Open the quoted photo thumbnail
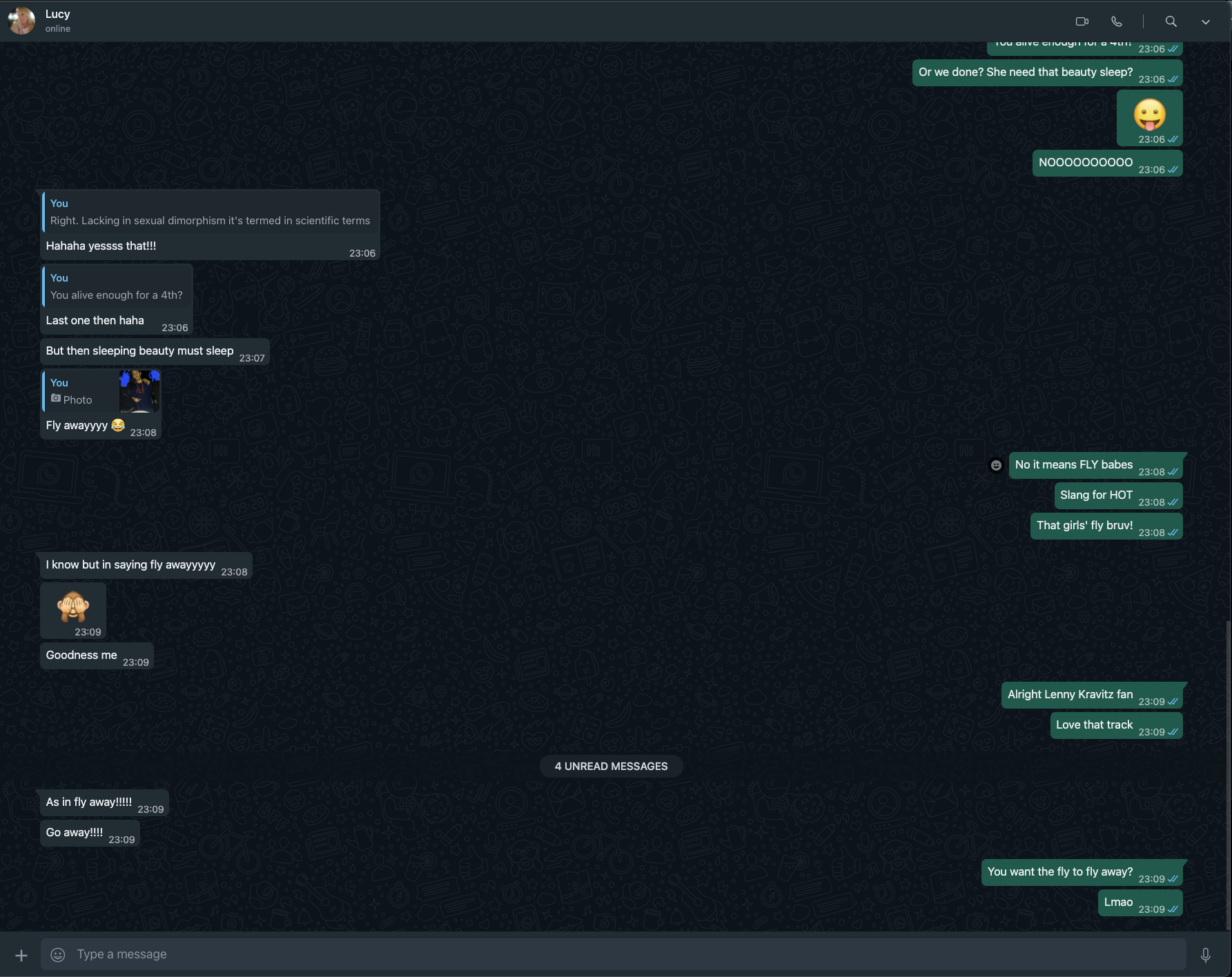The width and height of the screenshot is (1232, 977). pyautogui.click(x=139, y=391)
